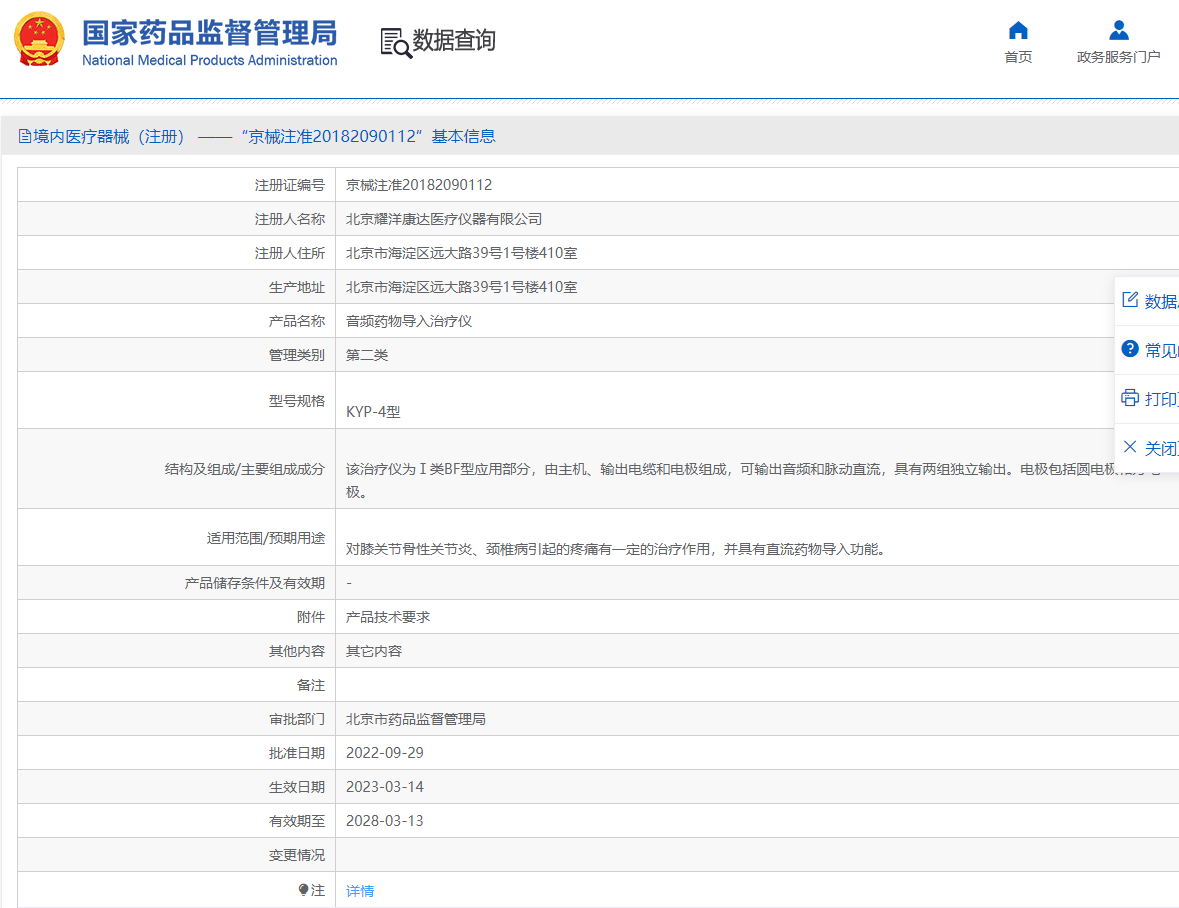Click the 备注 label
This screenshot has width=1179, height=908.
coord(311,686)
